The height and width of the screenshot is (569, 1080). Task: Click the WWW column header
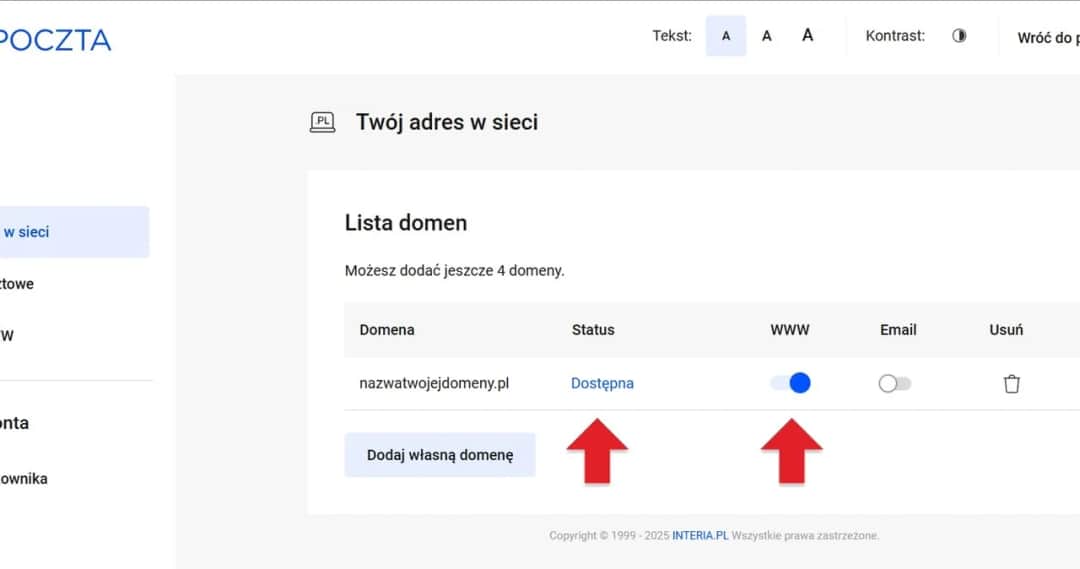pyautogui.click(x=790, y=330)
